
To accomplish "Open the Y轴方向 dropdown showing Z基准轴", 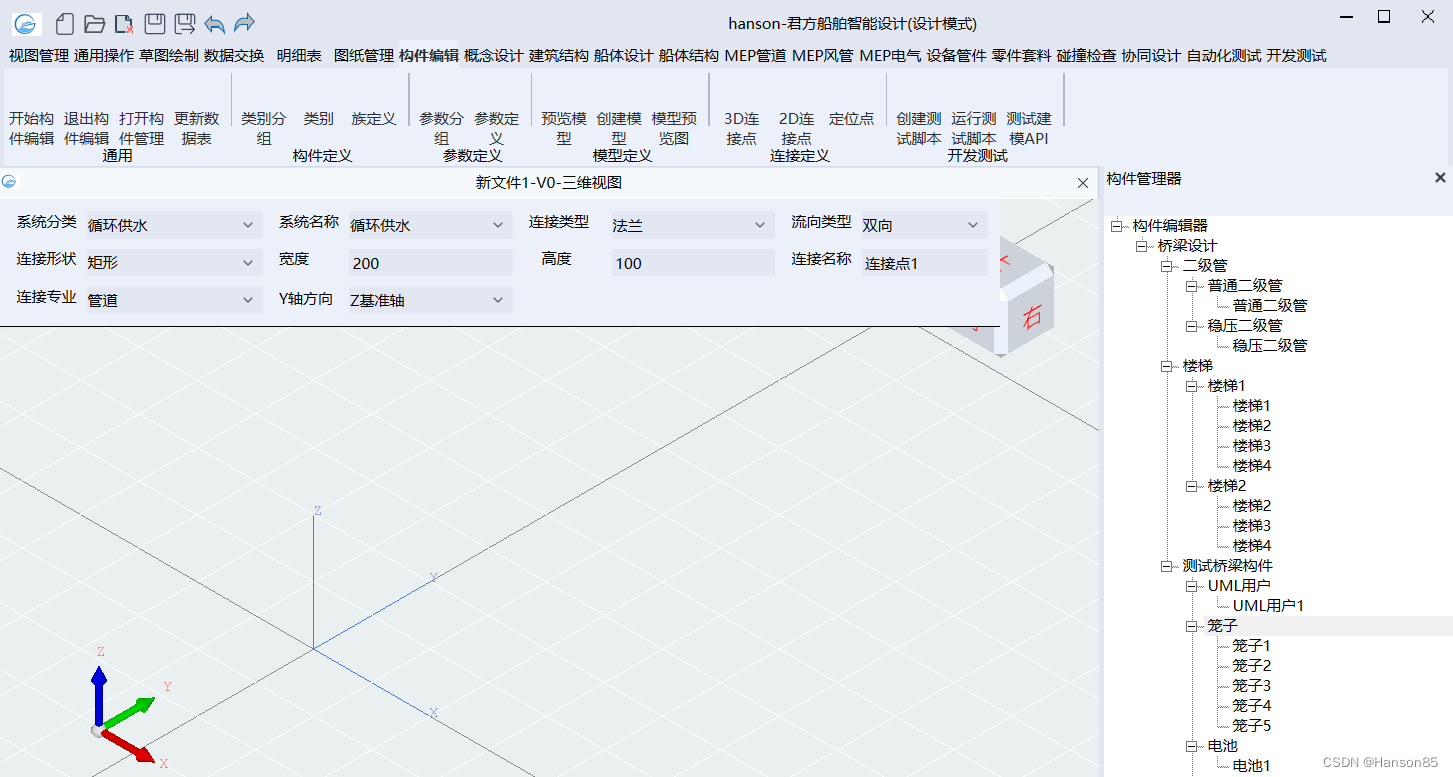I will coord(430,300).
